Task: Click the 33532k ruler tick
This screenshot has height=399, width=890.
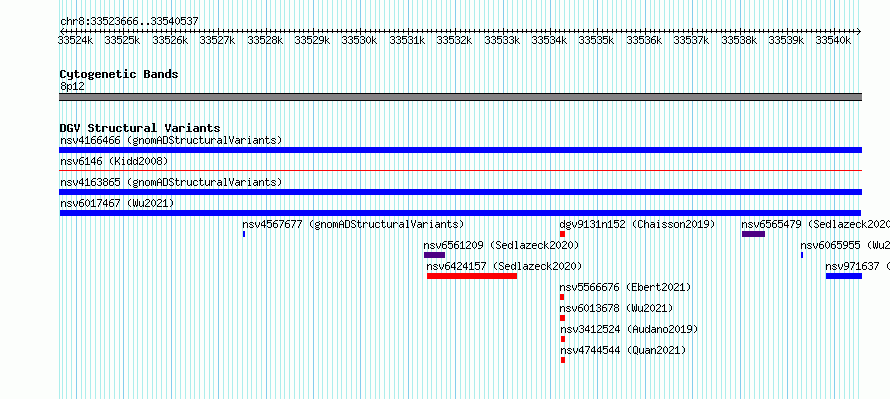Action: 455,40
